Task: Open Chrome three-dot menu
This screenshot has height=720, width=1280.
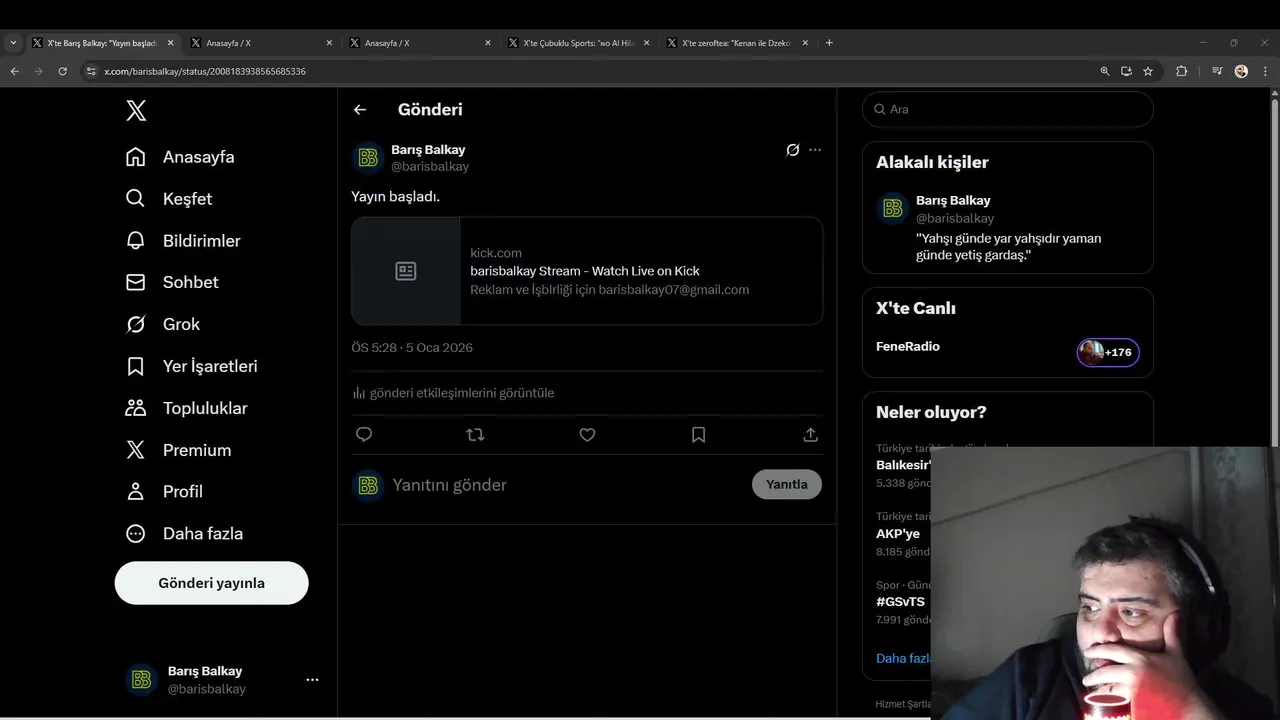Action: pos(1266,71)
